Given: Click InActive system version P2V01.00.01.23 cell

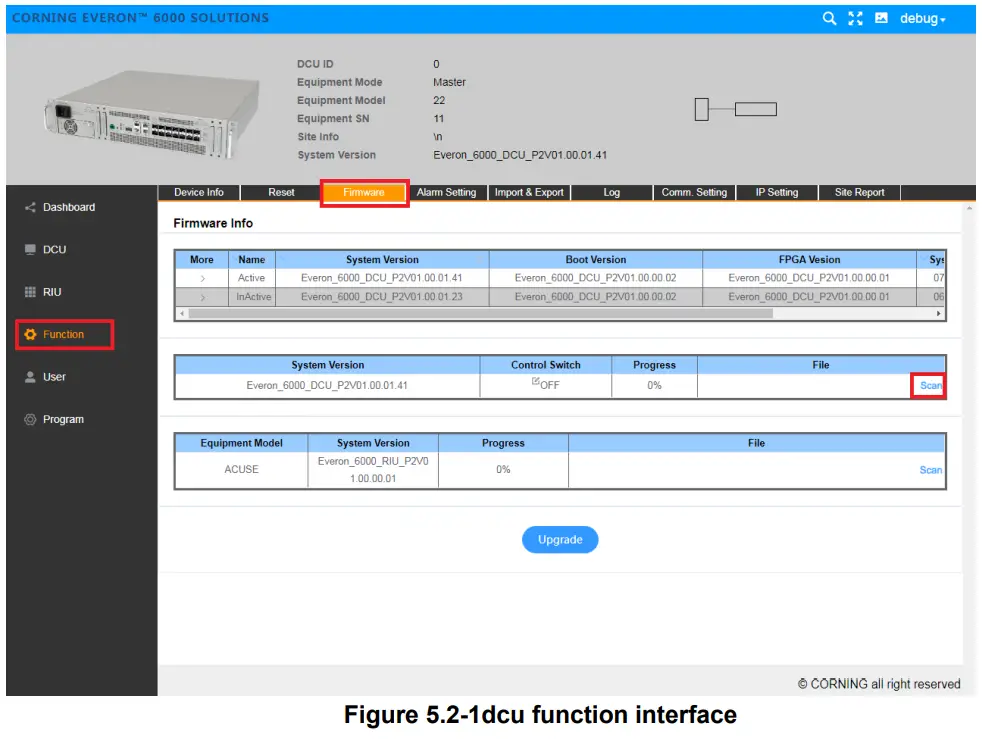Looking at the screenshot, I should tap(382, 297).
